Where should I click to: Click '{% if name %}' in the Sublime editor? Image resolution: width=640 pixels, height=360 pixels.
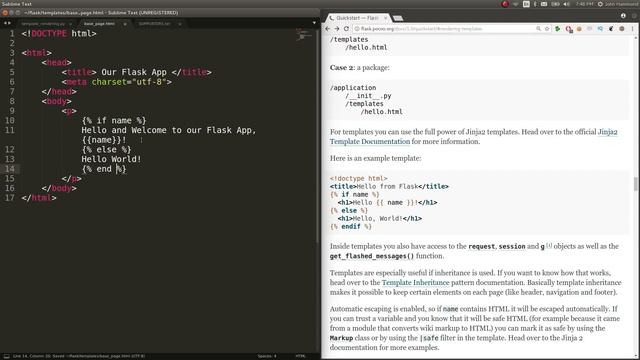(x=114, y=120)
